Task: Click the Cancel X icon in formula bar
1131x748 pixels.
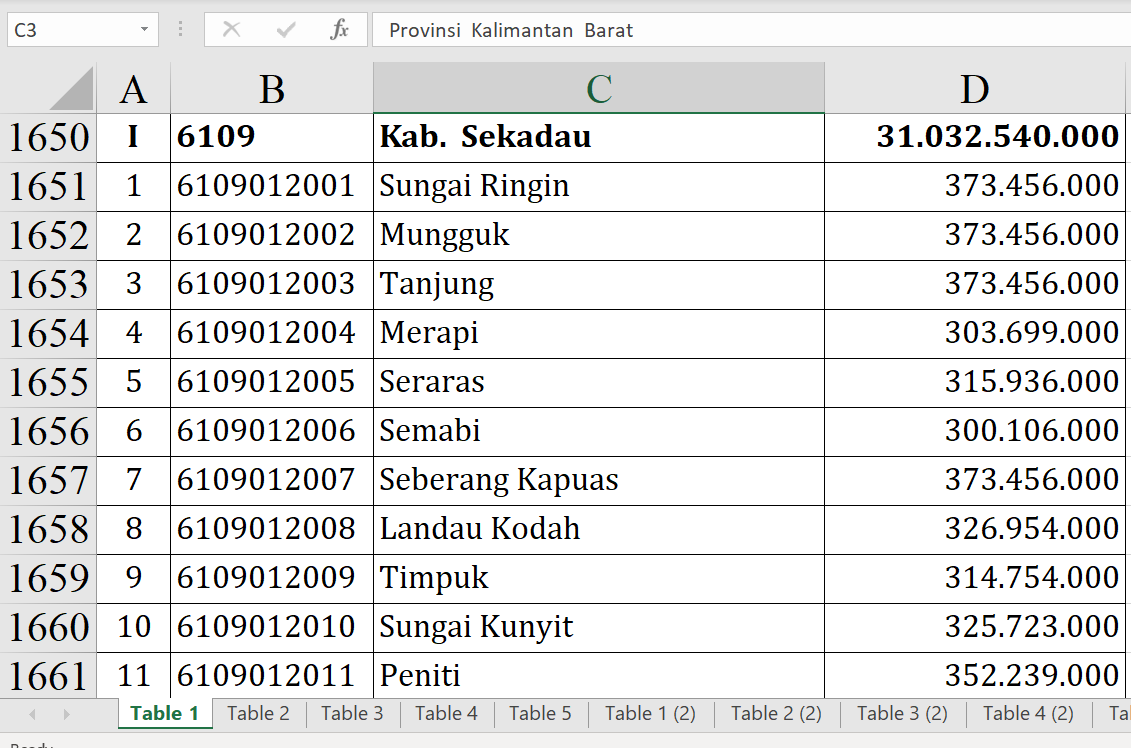Action: point(232,30)
